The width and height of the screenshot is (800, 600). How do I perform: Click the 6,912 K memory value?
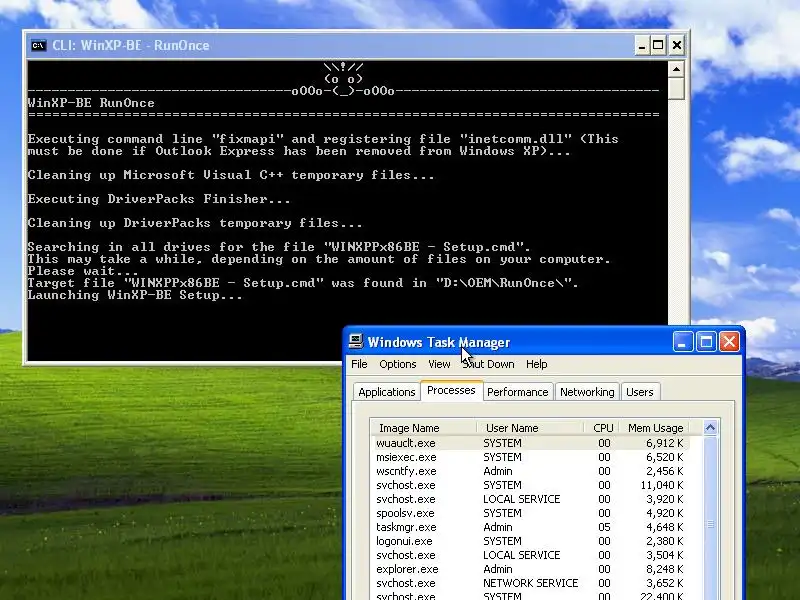tap(662, 443)
